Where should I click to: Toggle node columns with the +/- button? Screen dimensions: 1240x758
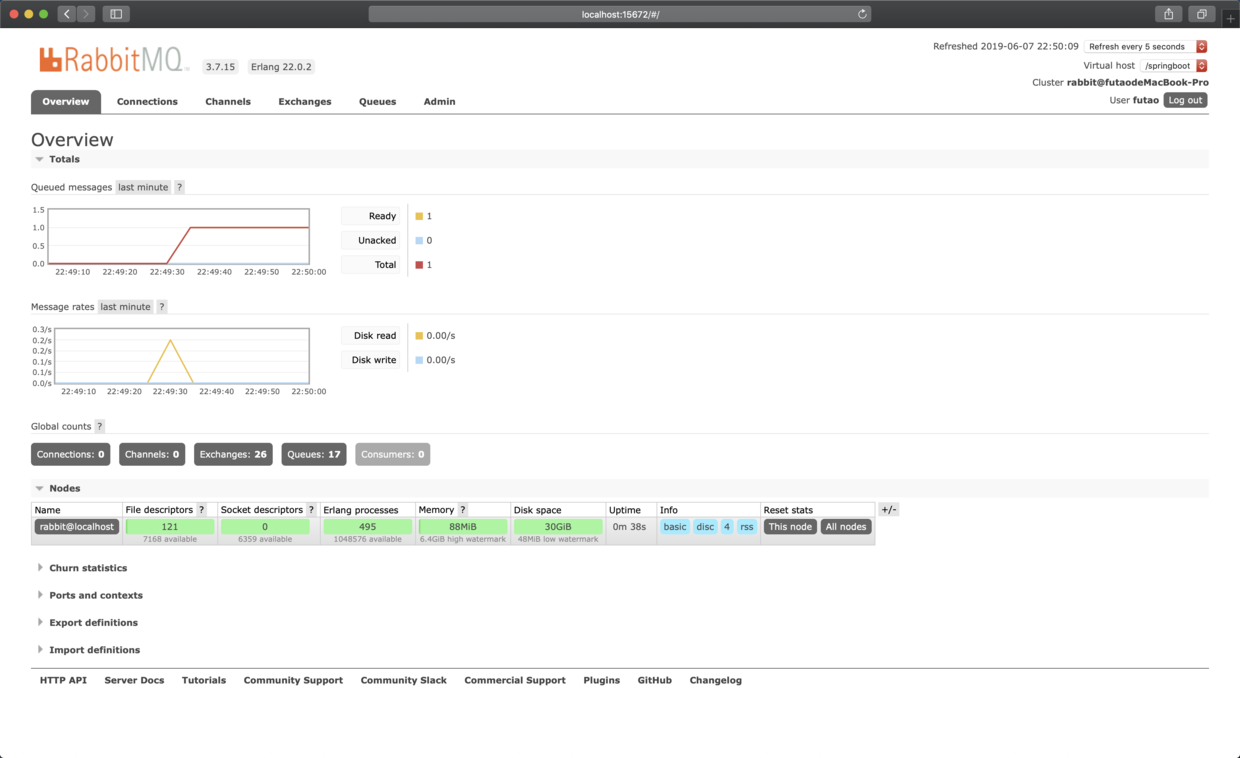[888, 510]
